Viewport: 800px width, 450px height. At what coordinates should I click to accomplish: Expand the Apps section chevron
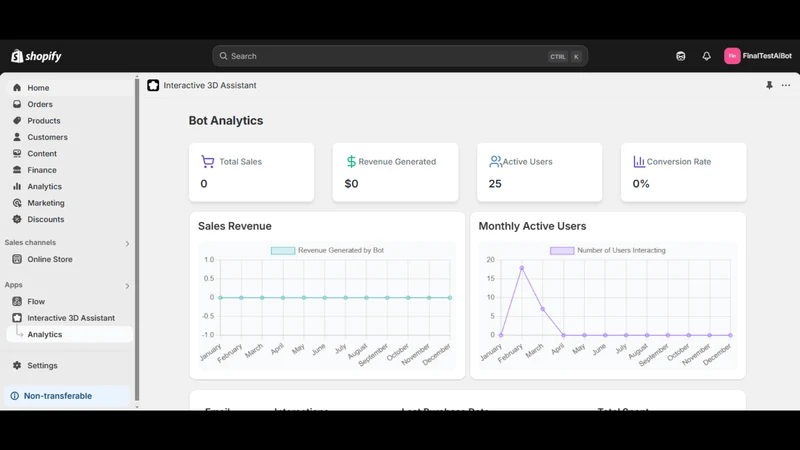(127, 286)
